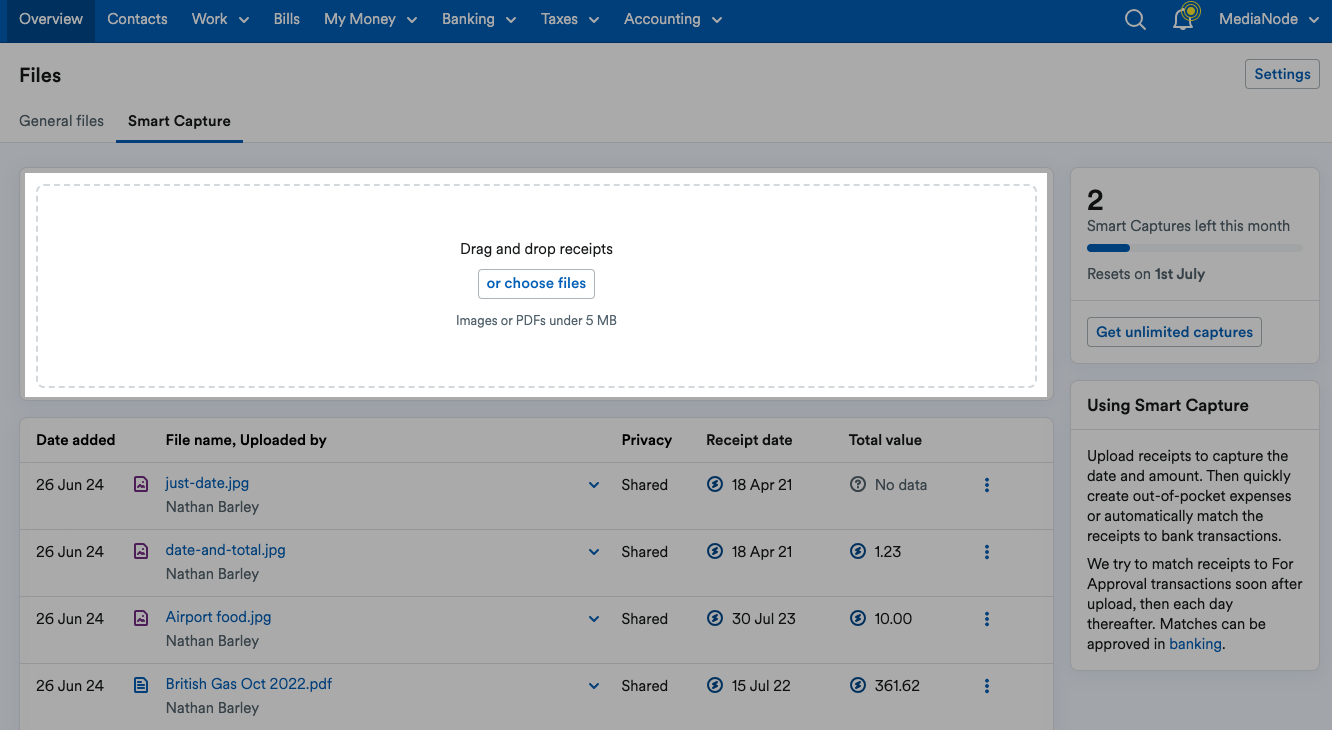Expand the MediaNode account dropdown
The width and height of the screenshot is (1332, 730).
point(1268,18)
